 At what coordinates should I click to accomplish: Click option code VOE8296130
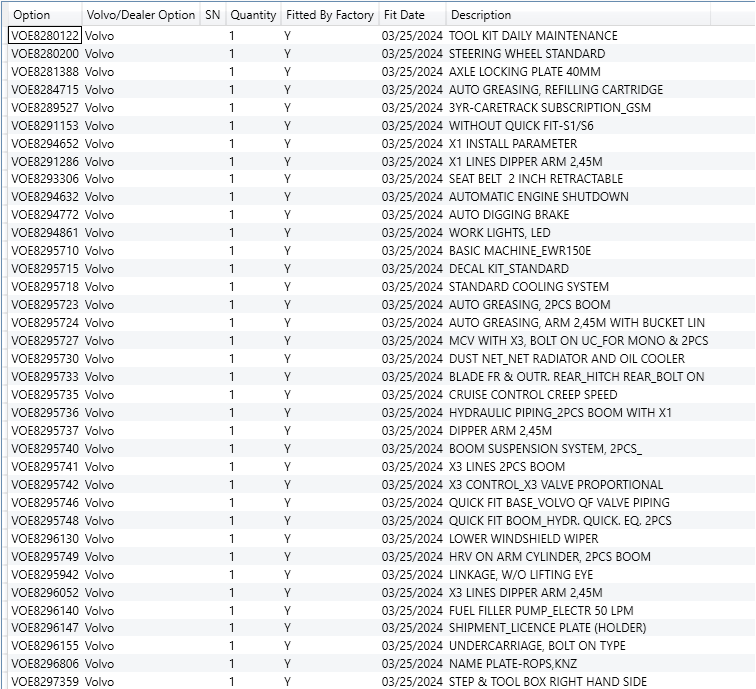tap(45, 539)
